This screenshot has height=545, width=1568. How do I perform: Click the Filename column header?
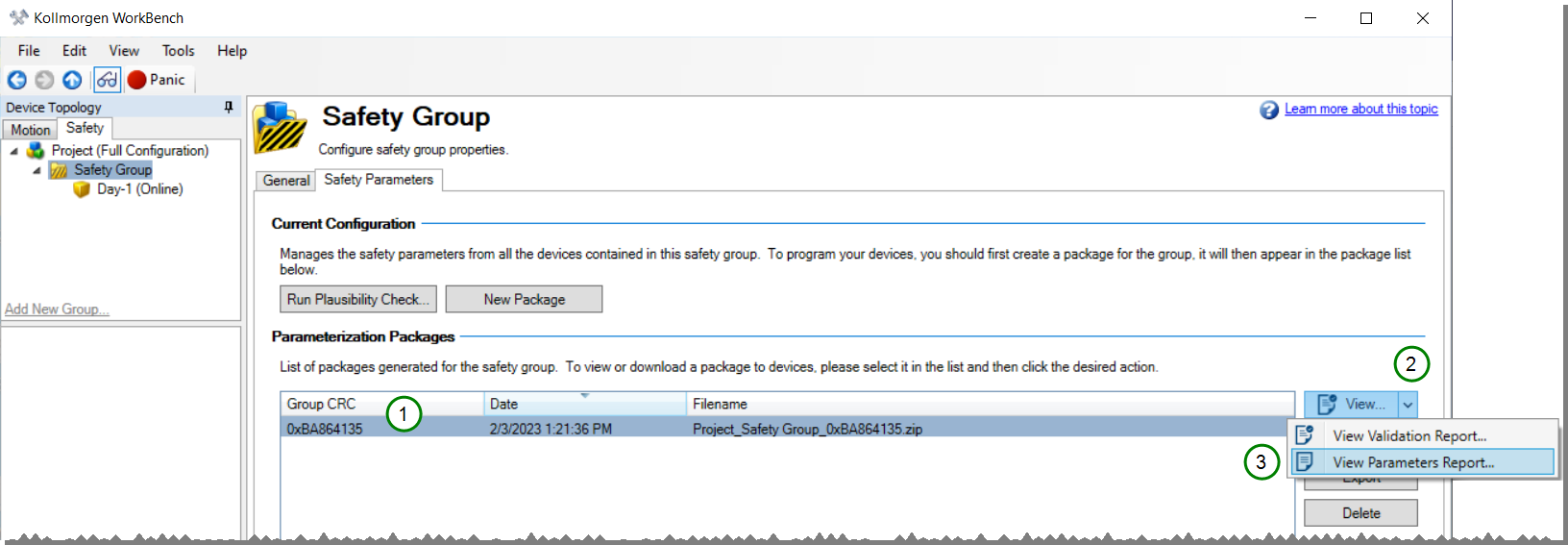(991, 405)
